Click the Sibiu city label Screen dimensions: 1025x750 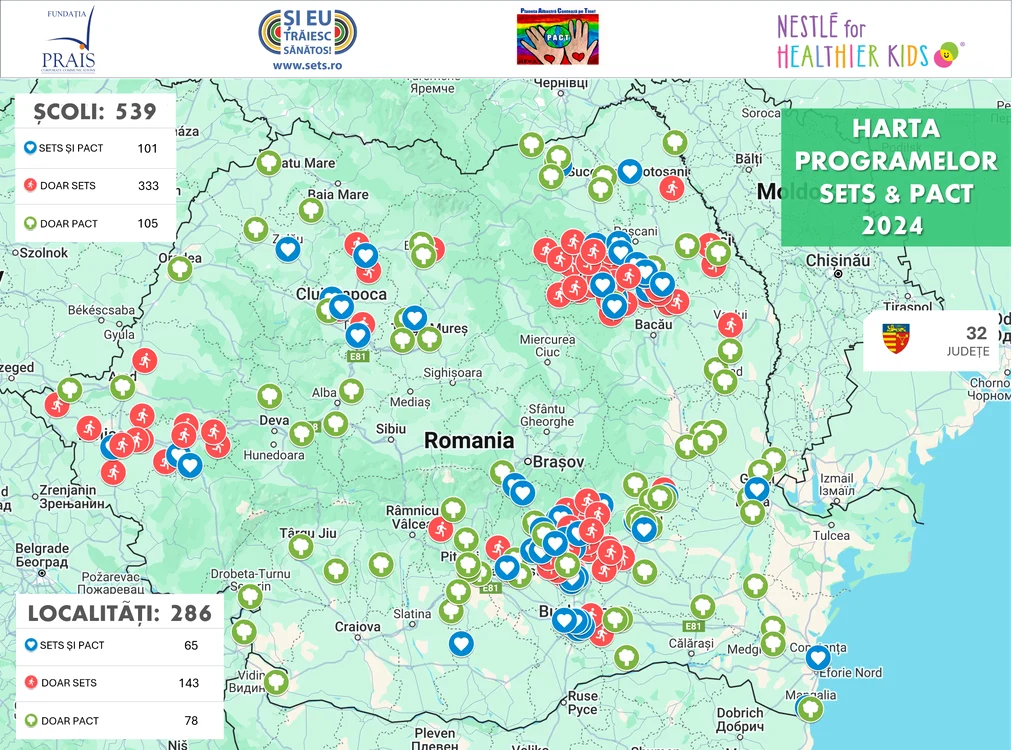390,429
